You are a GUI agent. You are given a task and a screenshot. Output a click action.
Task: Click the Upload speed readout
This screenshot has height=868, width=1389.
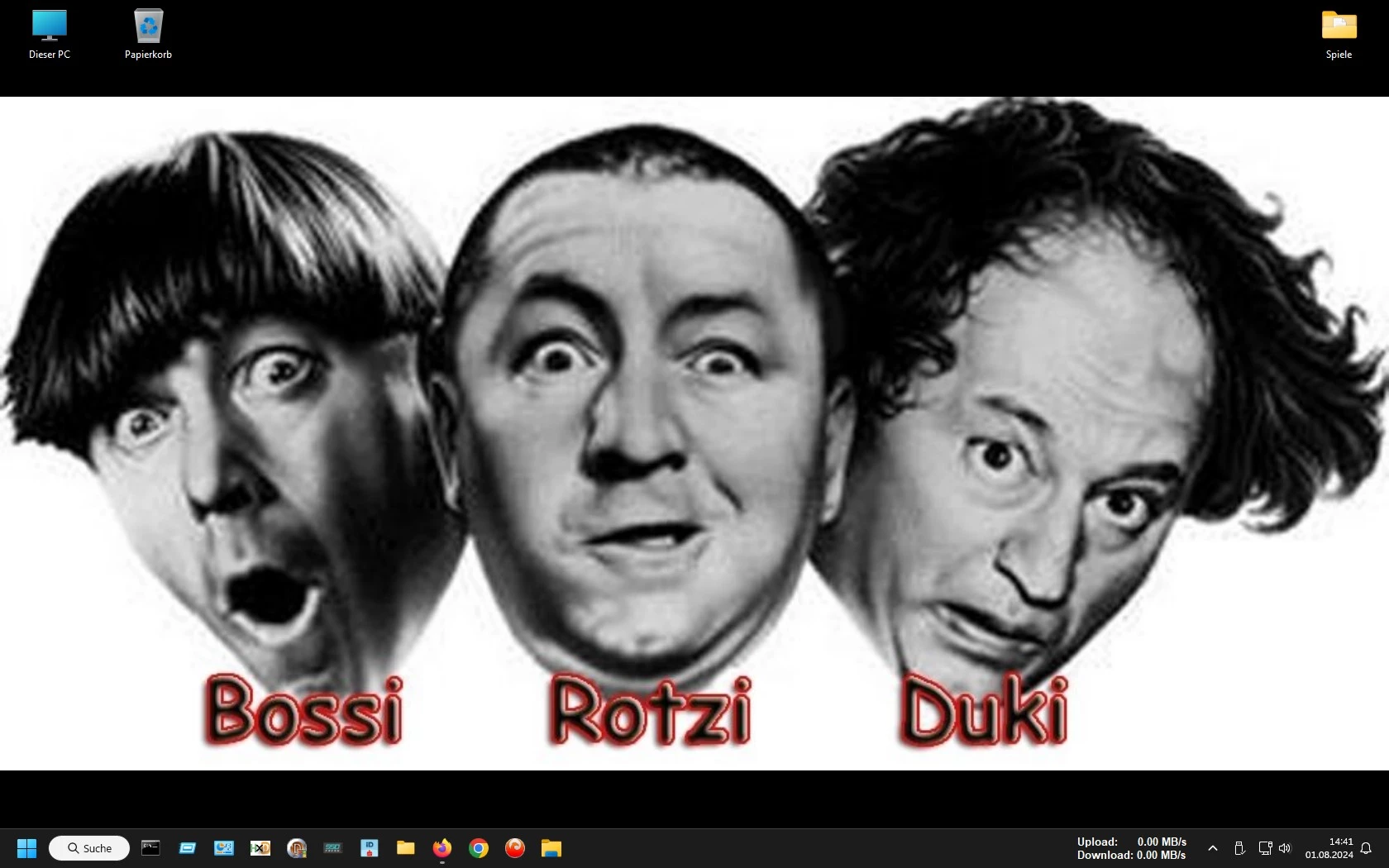click(x=1132, y=842)
